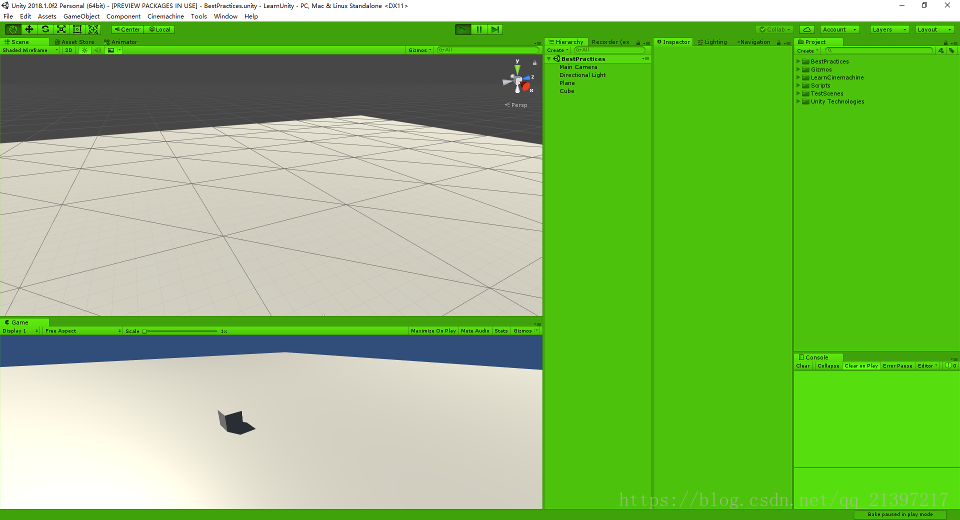Image resolution: width=960 pixels, height=520 pixels.
Task: Click the Project search field
Action: pos(879,51)
